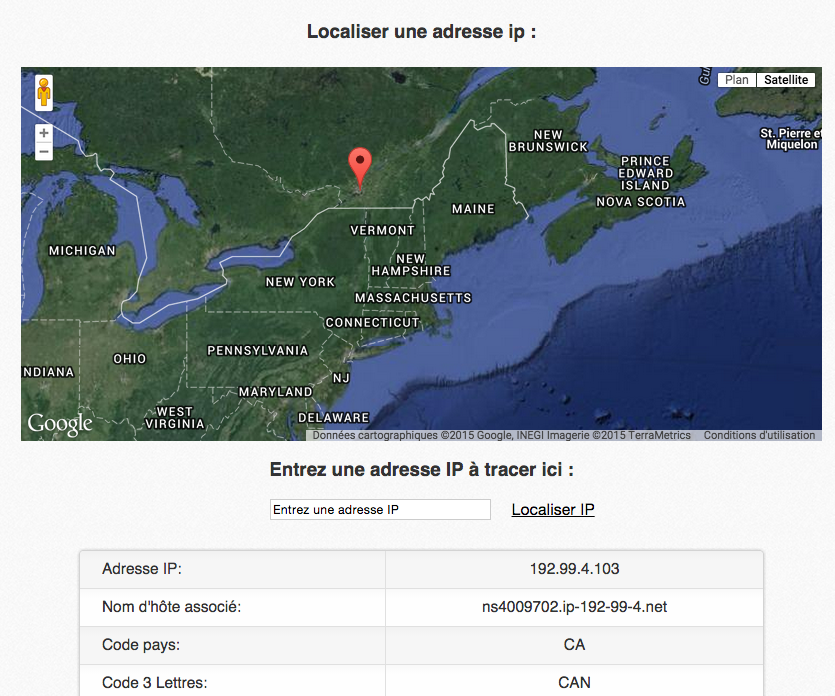Click the 'Code pays:' label
The image size is (835, 696).
click(141, 644)
